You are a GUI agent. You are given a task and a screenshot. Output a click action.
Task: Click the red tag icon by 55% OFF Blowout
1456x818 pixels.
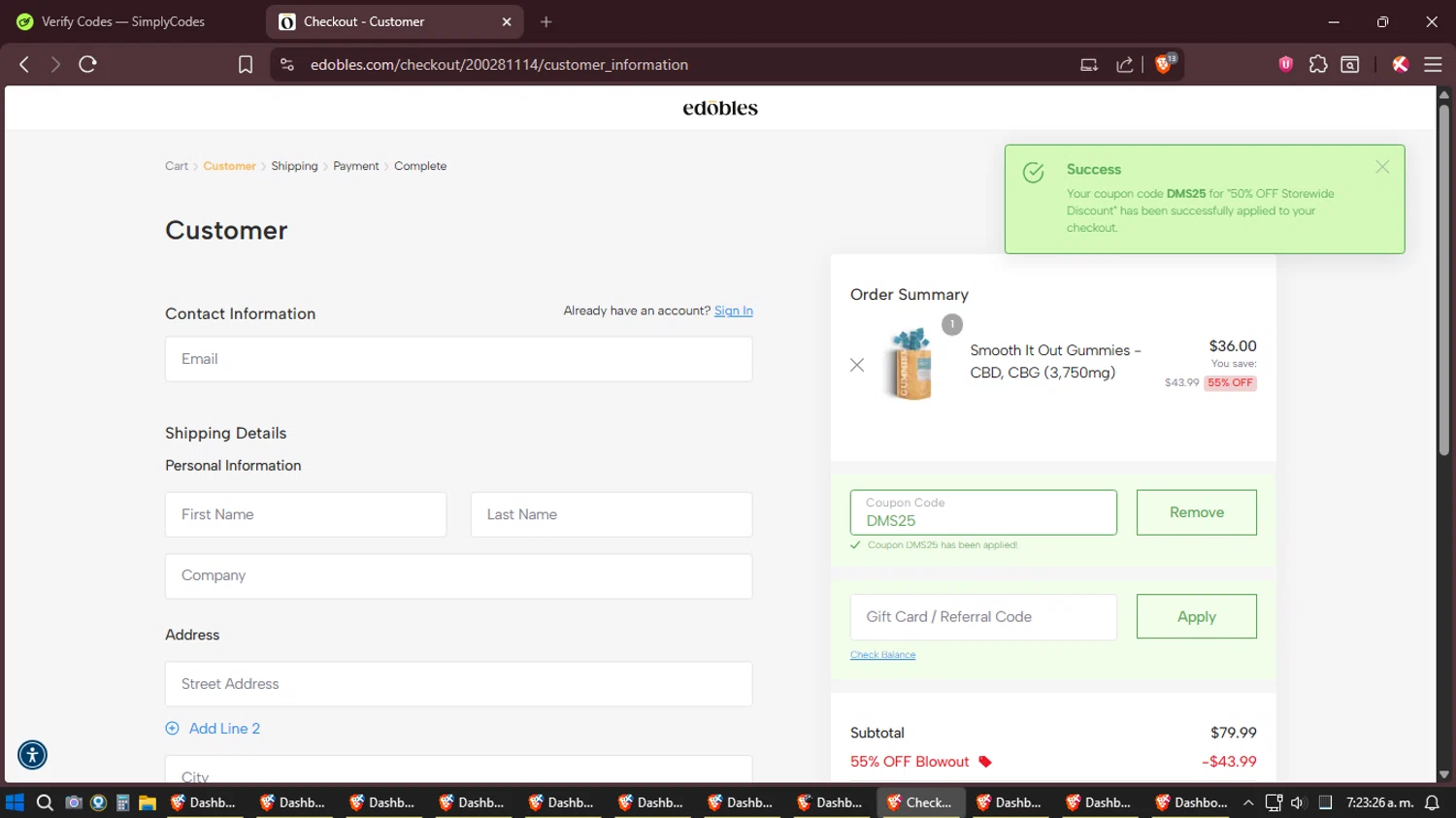[985, 762]
